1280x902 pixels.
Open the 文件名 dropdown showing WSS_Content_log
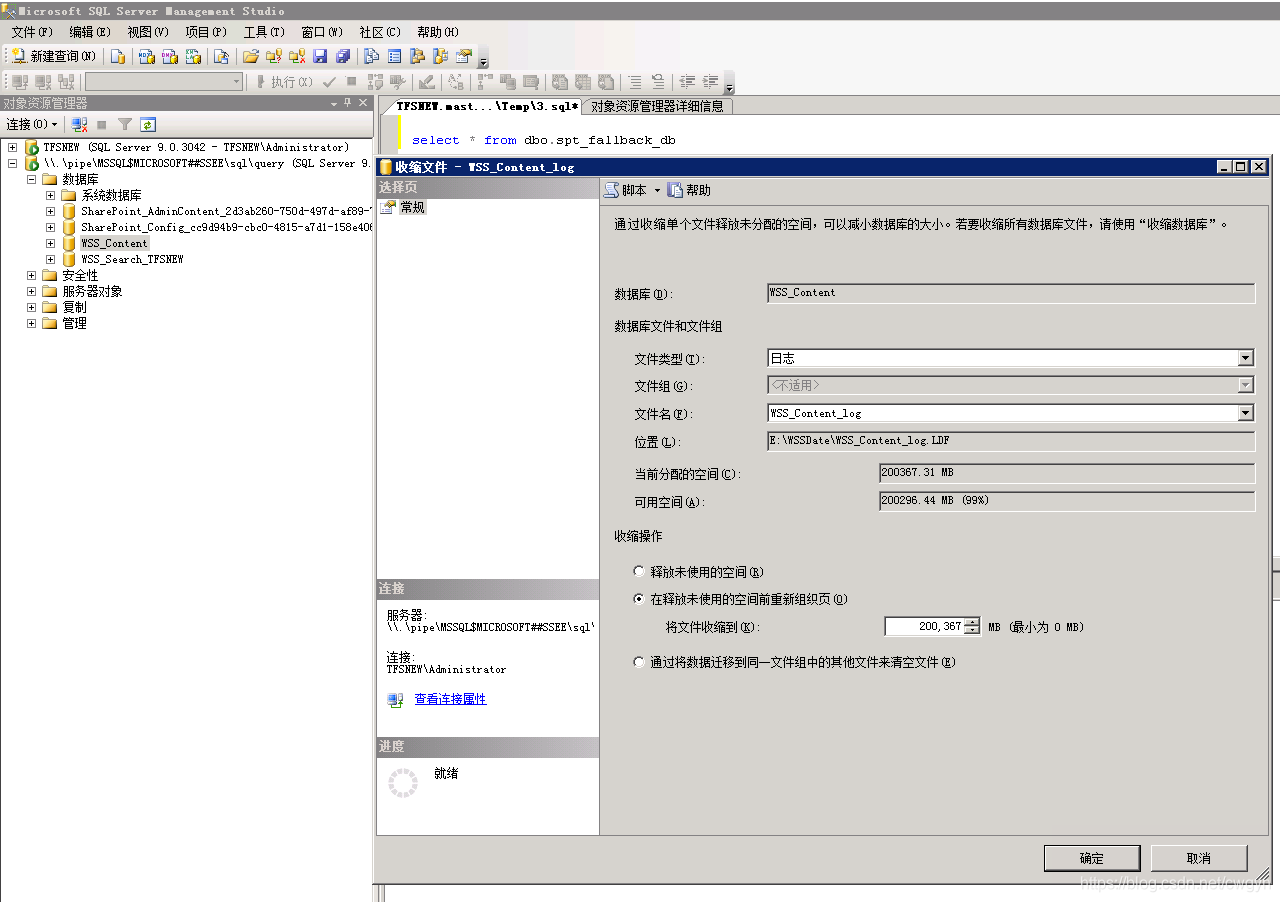1246,413
